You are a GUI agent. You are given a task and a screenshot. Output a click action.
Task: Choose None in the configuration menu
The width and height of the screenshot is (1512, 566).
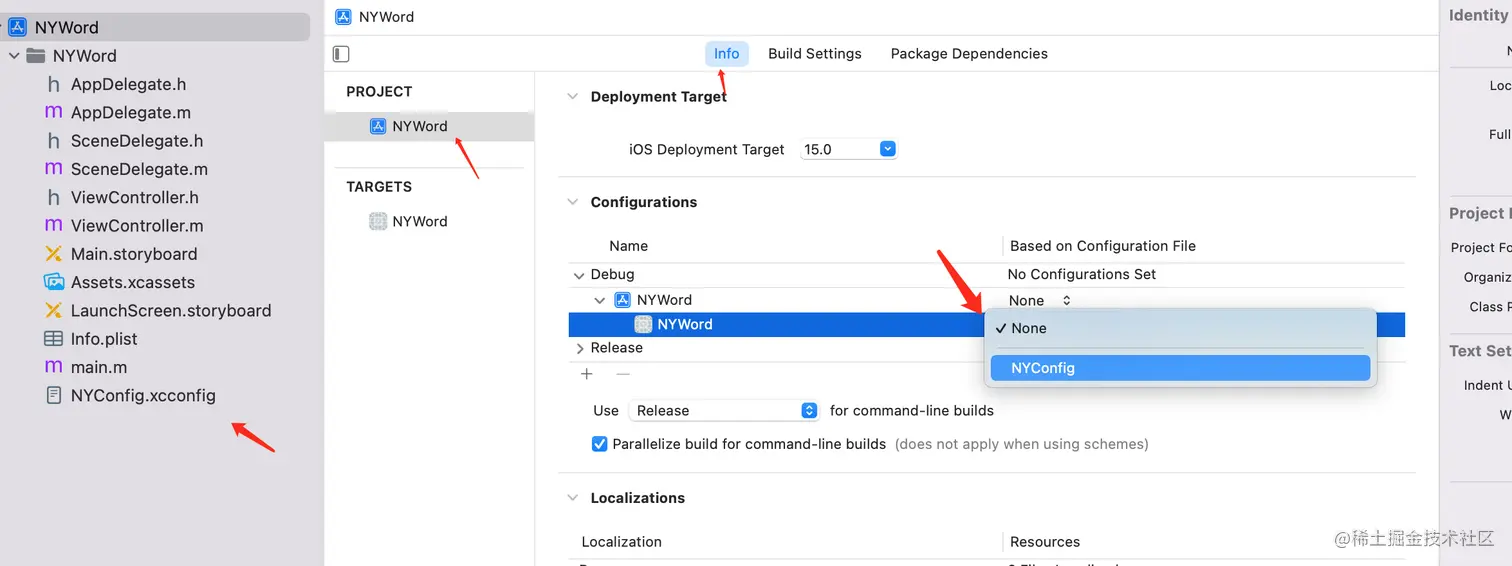[1180, 328]
